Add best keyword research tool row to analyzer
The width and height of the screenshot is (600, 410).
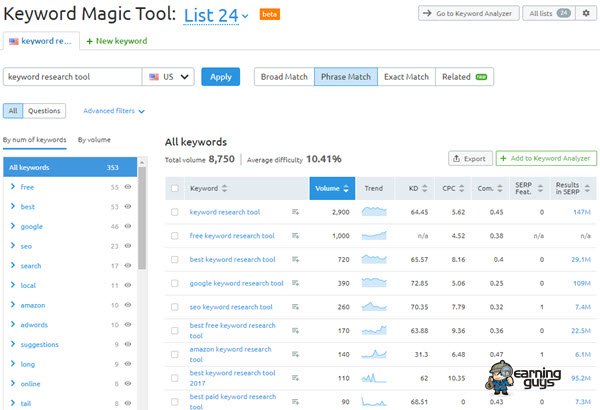click(x=295, y=259)
